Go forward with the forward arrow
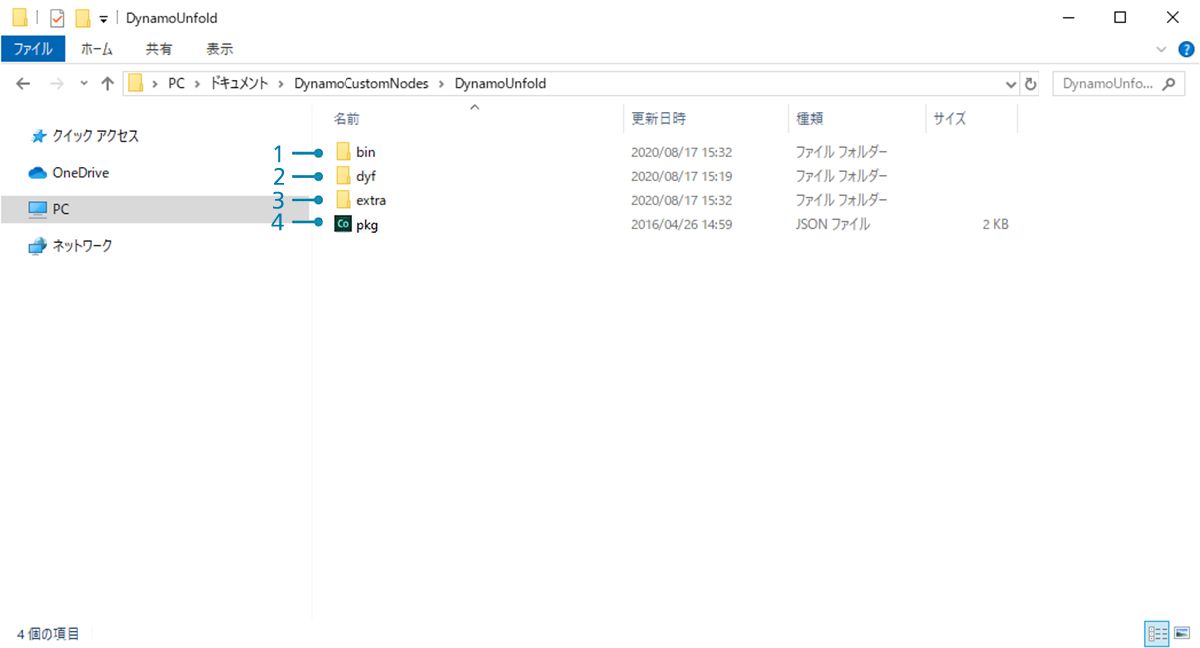 click(56, 84)
